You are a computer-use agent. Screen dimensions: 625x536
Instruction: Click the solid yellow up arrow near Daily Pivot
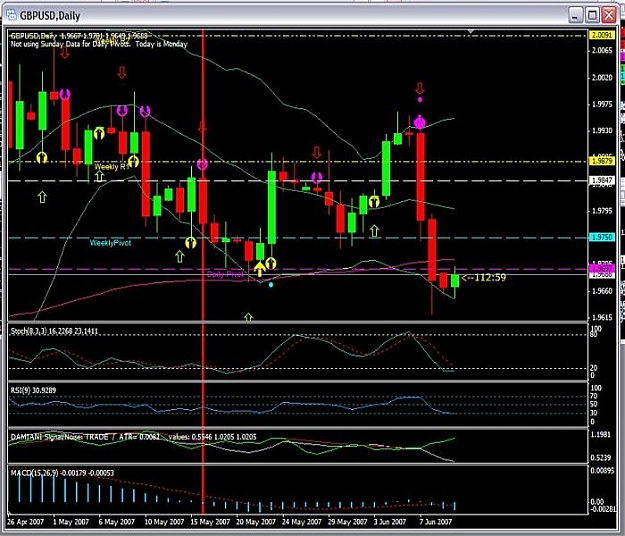click(x=259, y=269)
